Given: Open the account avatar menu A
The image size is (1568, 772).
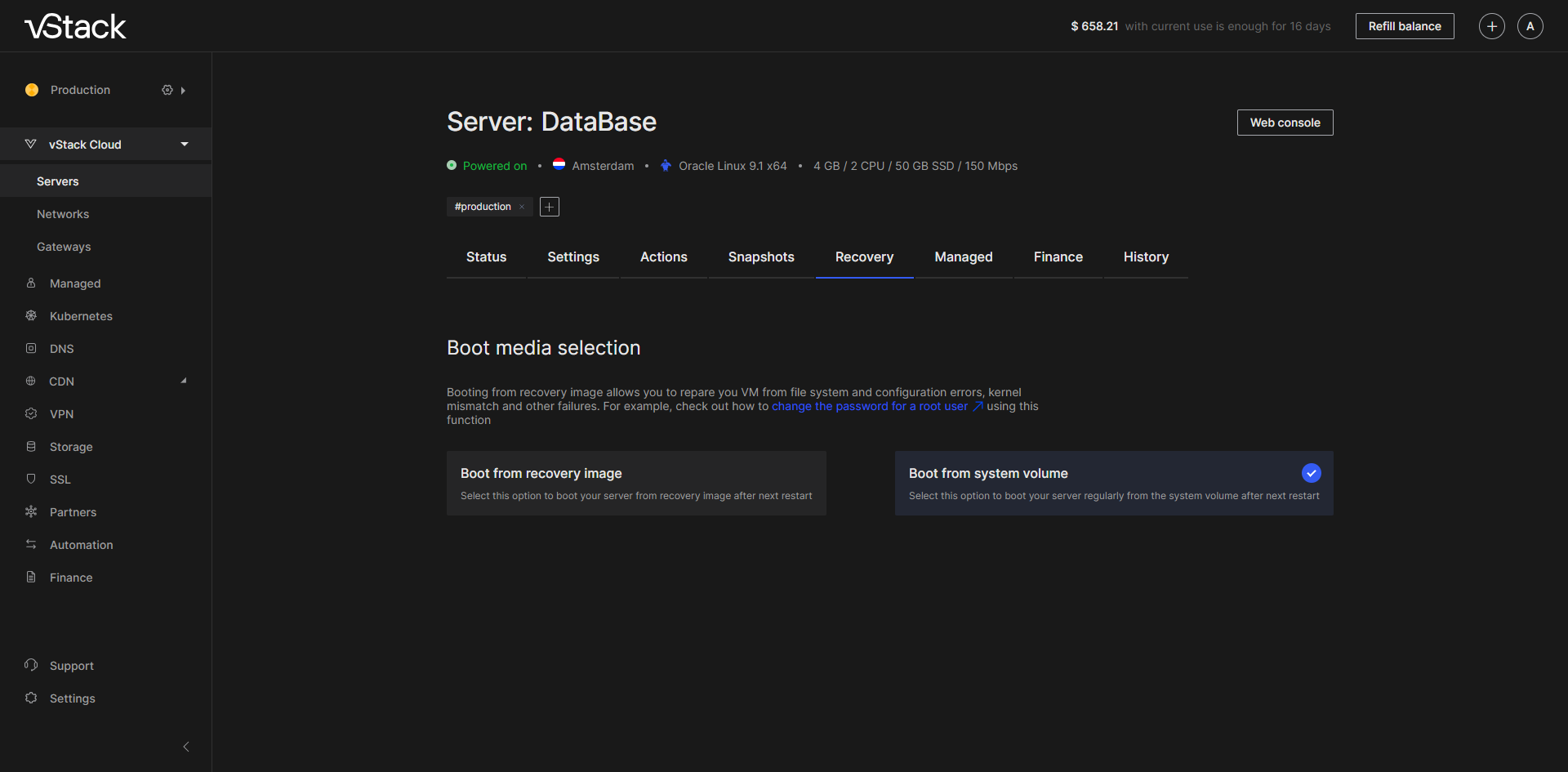Looking at the screenshot, I should [x=1530, y=26].
